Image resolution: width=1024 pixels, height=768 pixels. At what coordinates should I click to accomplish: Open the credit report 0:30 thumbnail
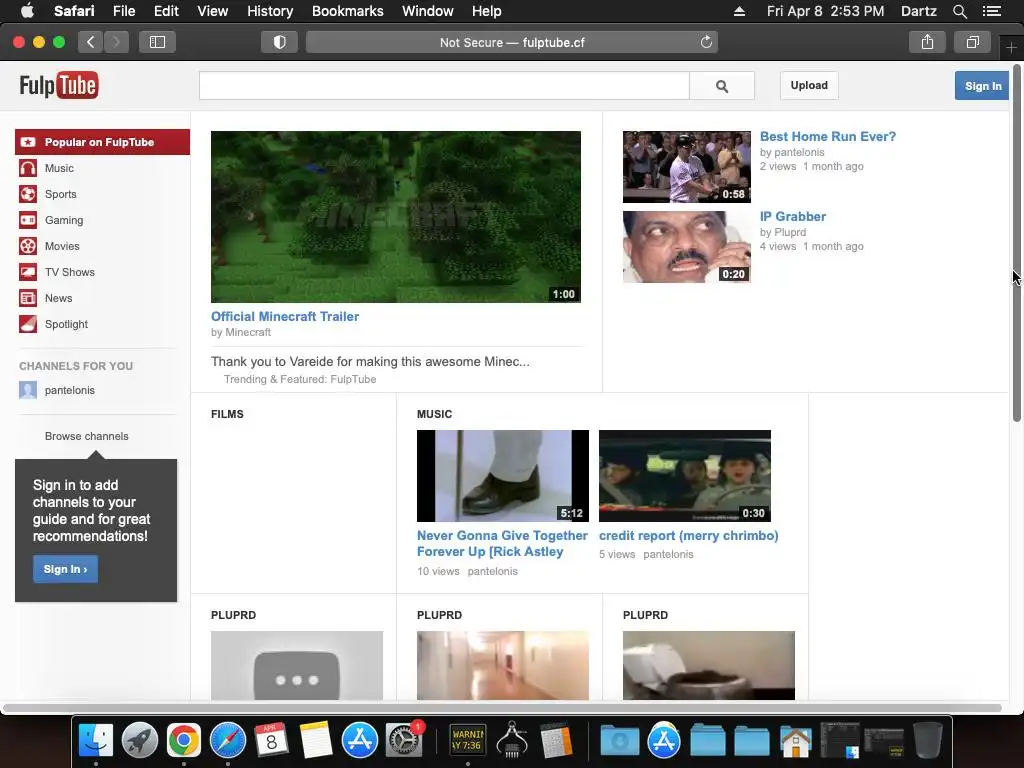pos(684,476)
